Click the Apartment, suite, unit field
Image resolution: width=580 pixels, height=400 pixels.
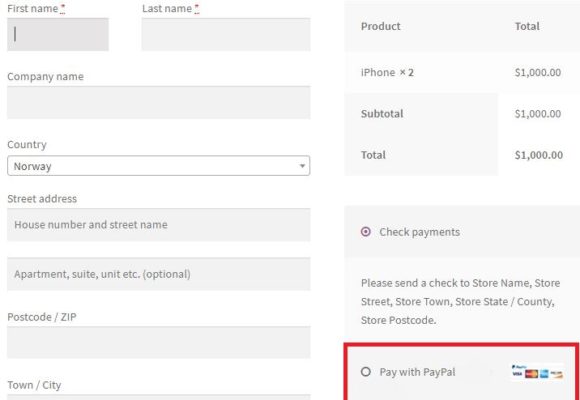(158, 274)
